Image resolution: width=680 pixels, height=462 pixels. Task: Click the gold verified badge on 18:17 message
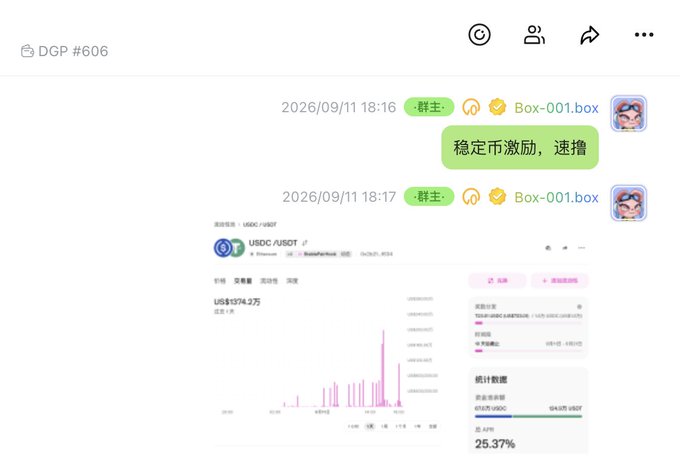pos(497,197)
